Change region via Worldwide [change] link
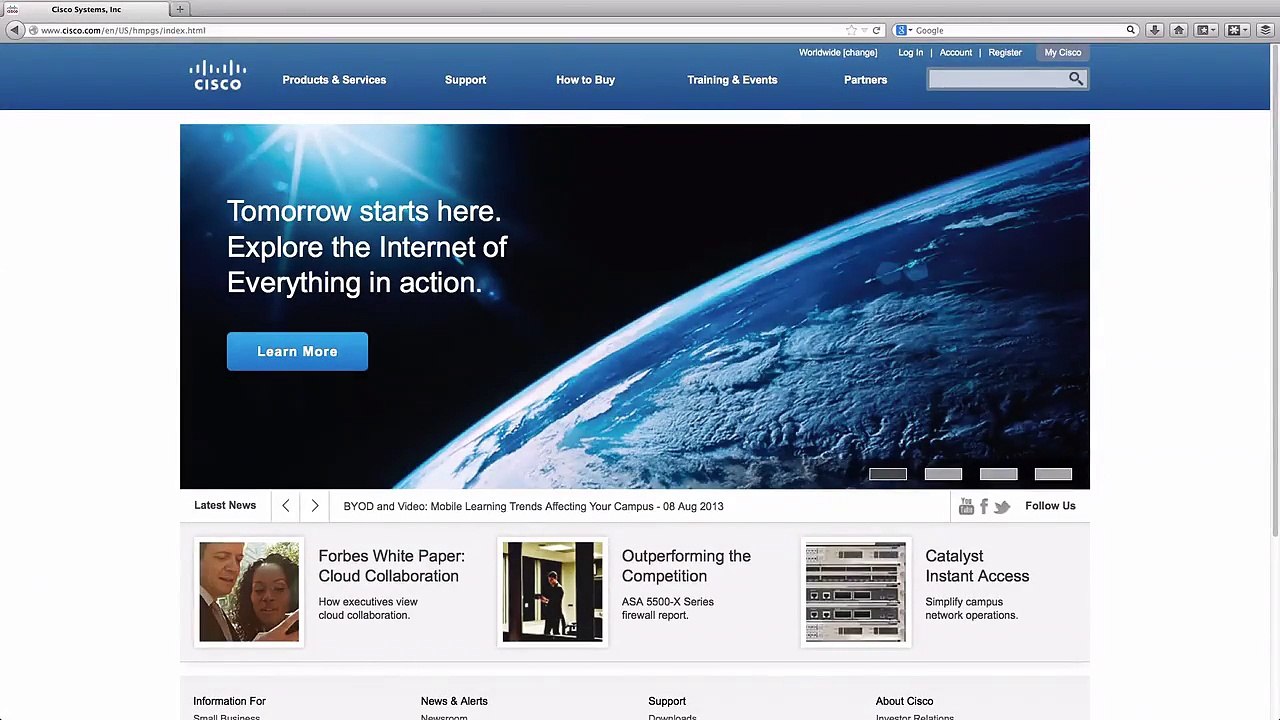This screenshot has height=720, width=1280. (838, 52)
